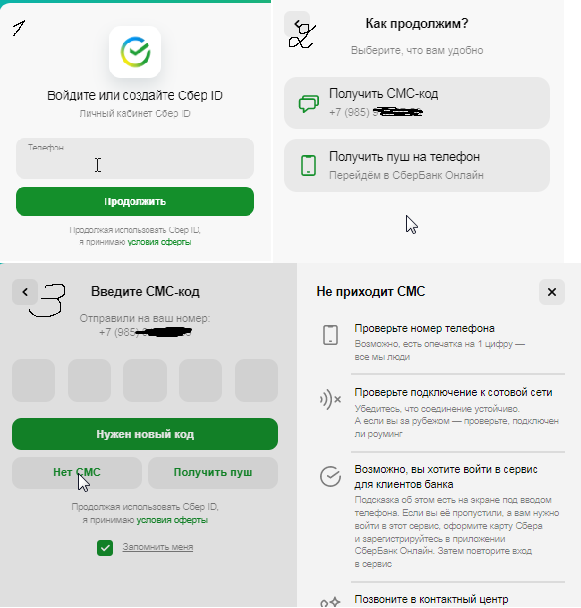Click the SMS chat bubbles icon
The image size is (581, 608).
[309, 104]
